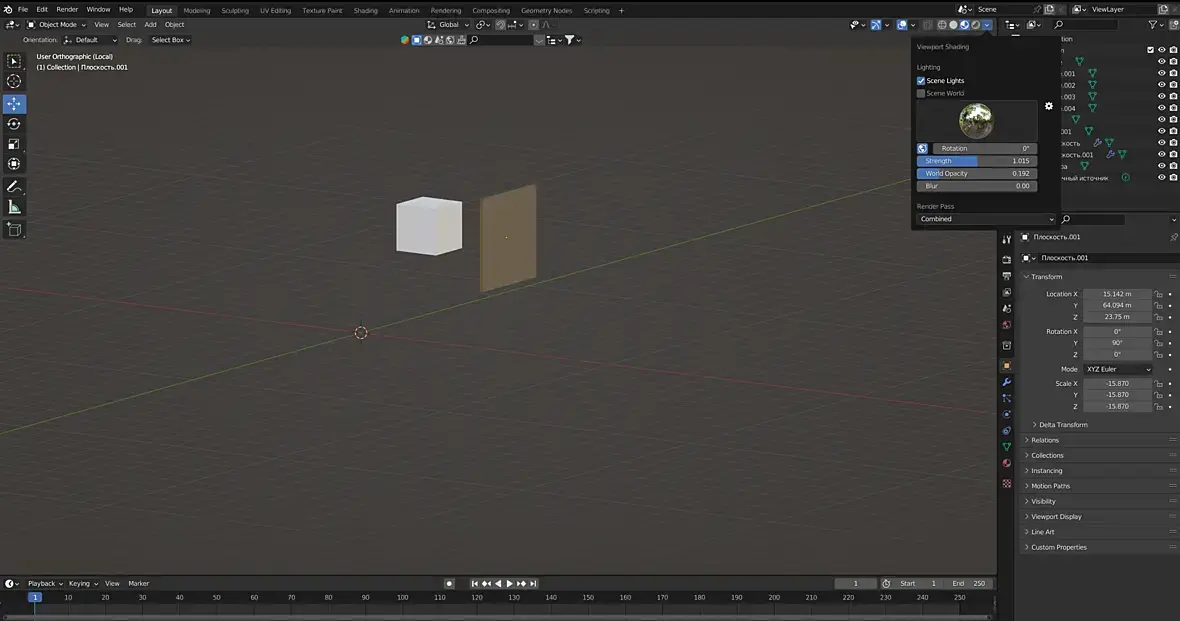This screenshot has height=621, width=1180.
Task: Activate the Transform tool in the left toolbar
Action: coord(14,164)
